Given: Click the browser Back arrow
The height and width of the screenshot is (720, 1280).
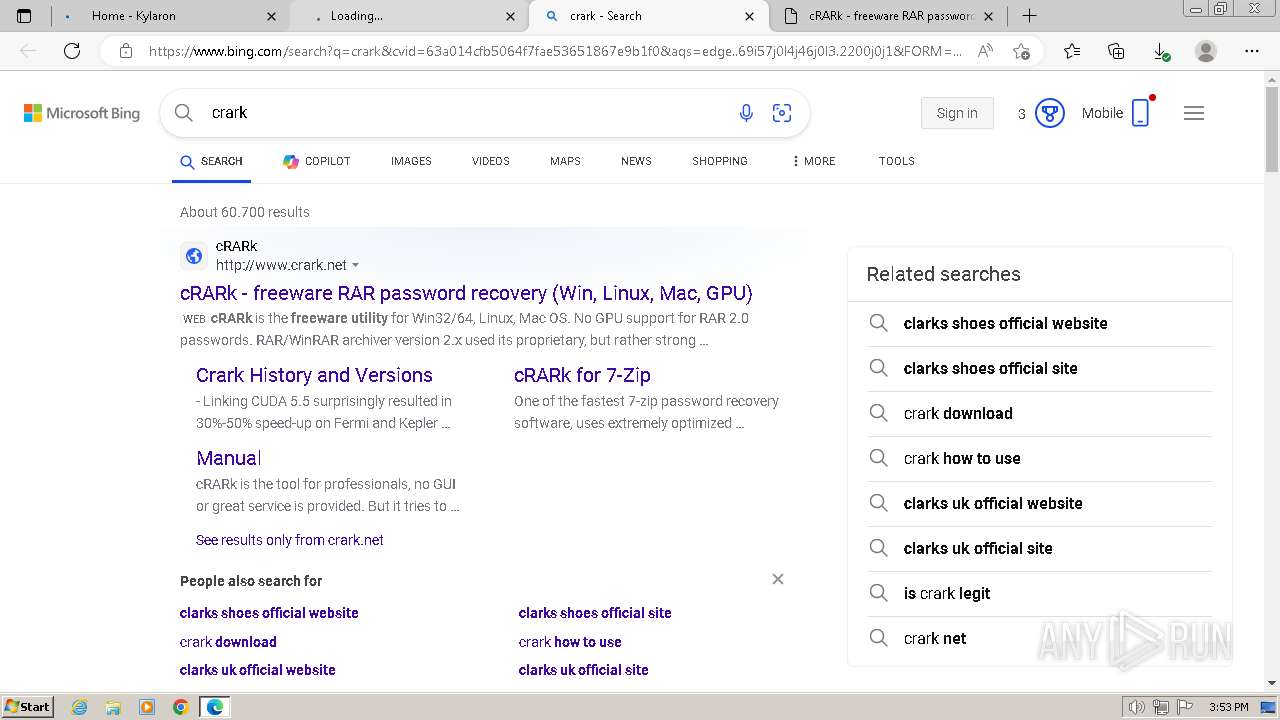Looking at the screenshot, I should [28, 51].
